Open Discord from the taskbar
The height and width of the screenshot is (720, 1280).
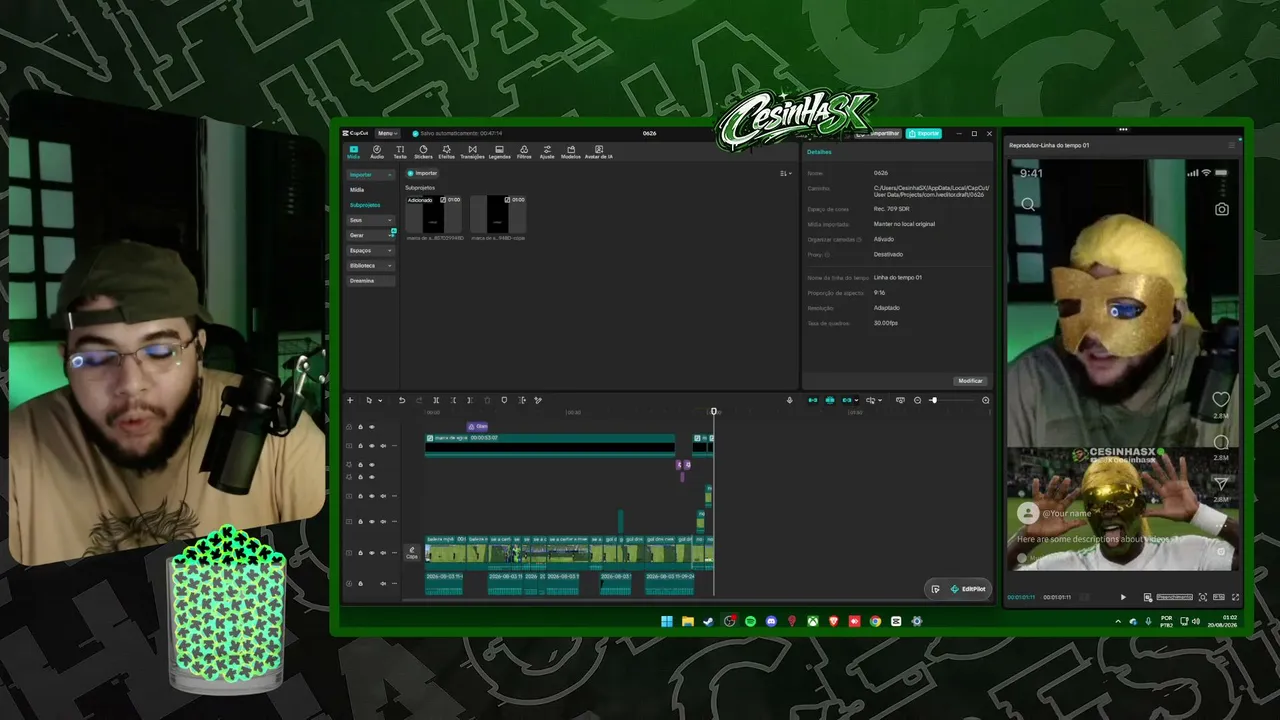[x=771, y=621]
